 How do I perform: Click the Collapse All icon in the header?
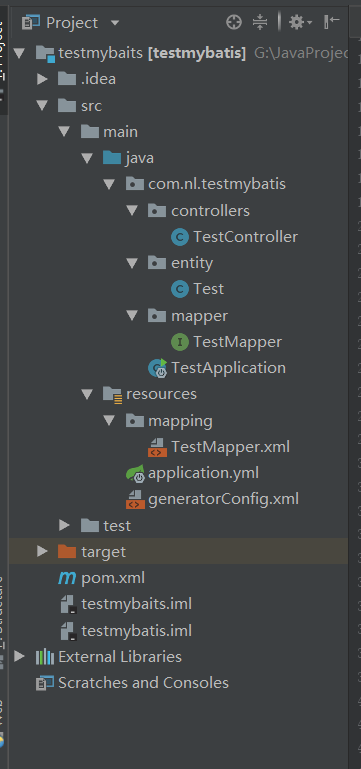click(259, 22)
